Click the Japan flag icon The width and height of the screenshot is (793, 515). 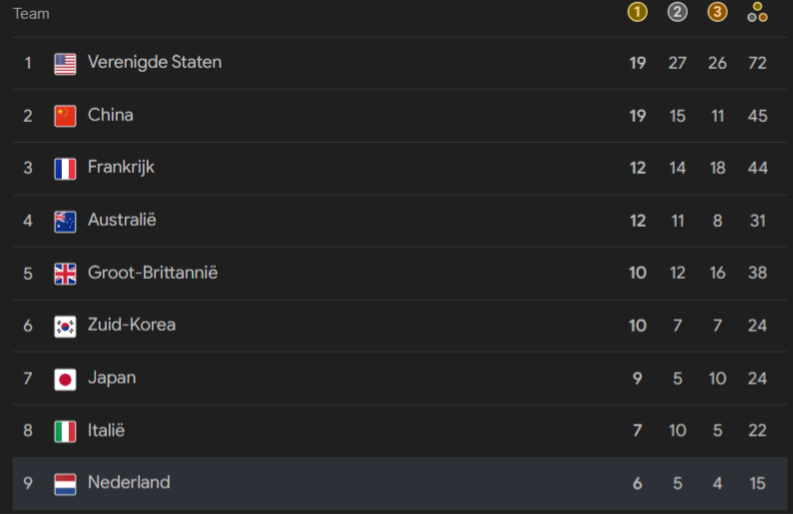pos(65,379)
